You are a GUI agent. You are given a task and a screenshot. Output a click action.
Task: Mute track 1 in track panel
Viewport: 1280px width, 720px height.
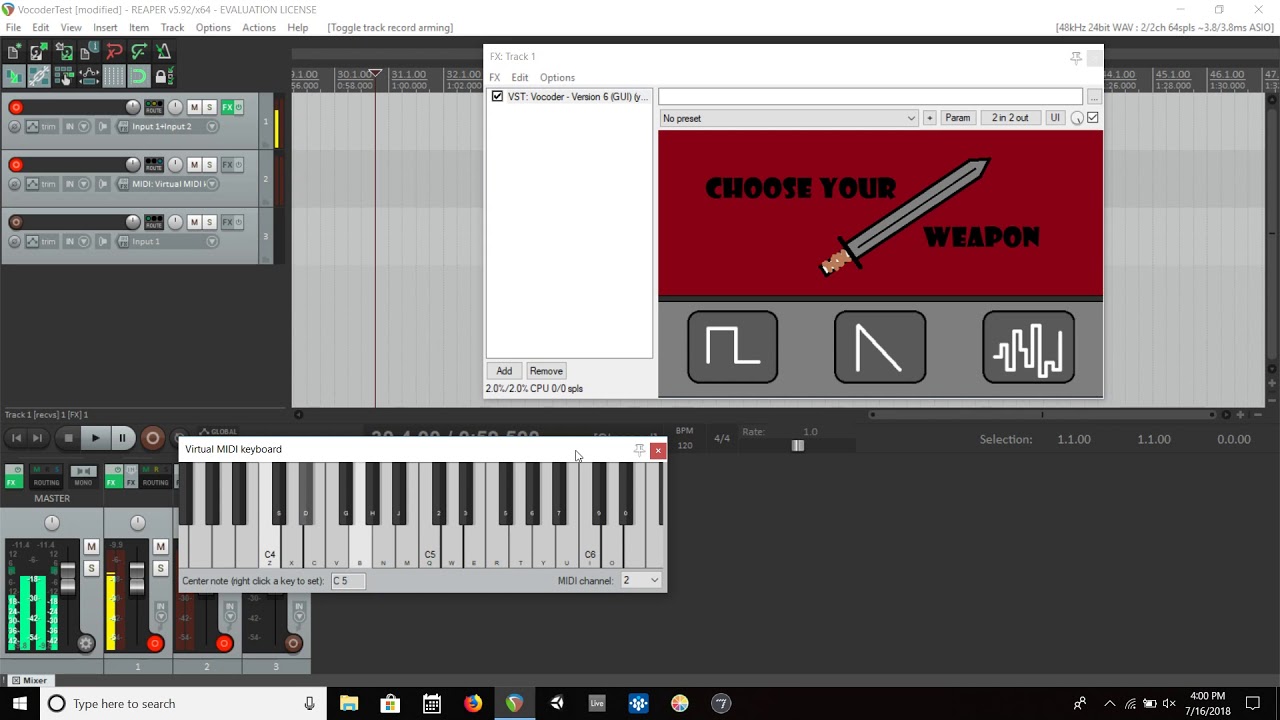[194, 107]
